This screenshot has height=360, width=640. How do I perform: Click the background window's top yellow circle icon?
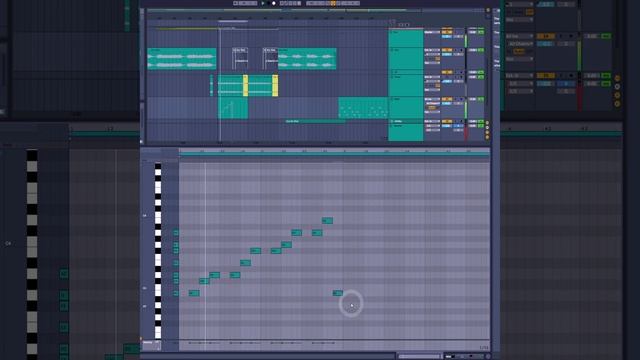click(617, 78)
